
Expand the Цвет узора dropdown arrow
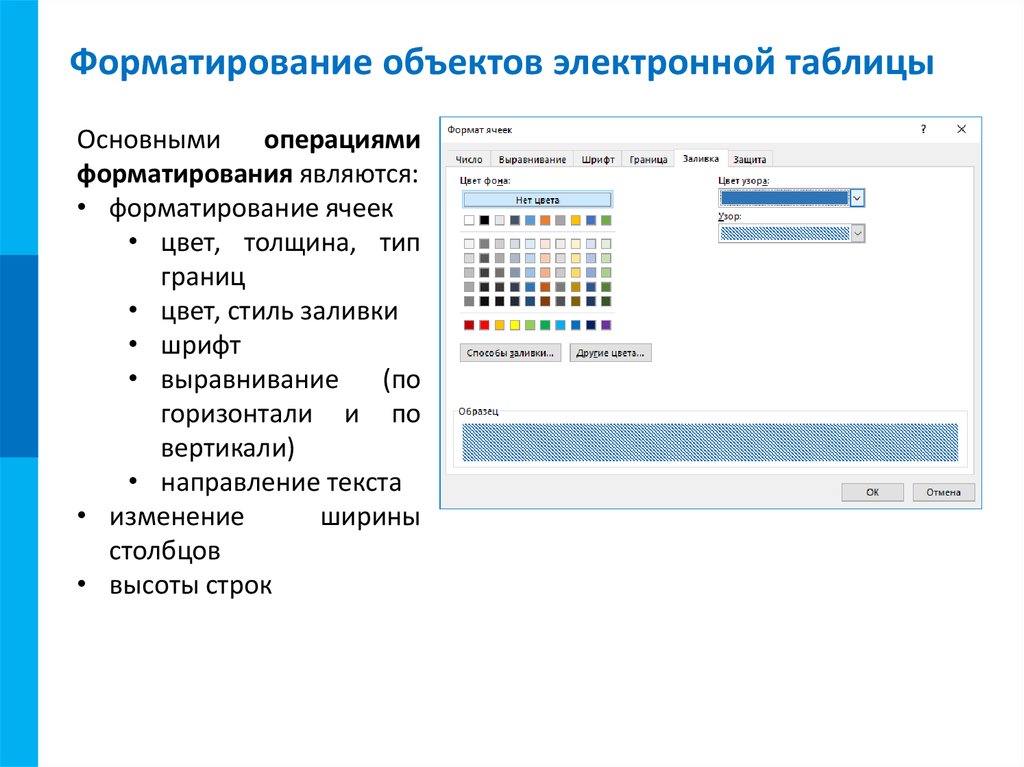(857, 198)
